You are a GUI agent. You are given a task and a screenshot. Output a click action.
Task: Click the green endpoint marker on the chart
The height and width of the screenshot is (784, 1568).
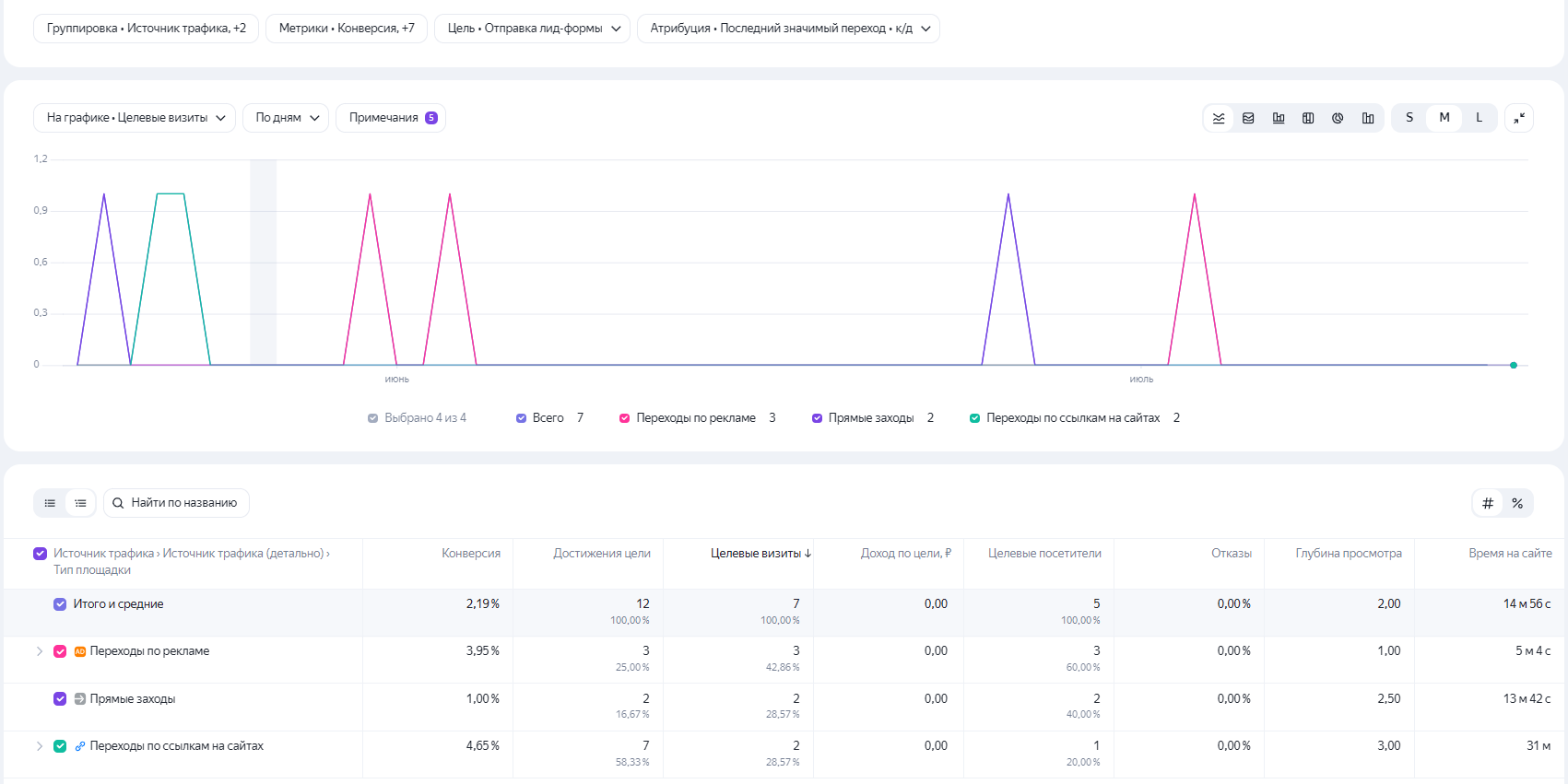(1514, 366)
